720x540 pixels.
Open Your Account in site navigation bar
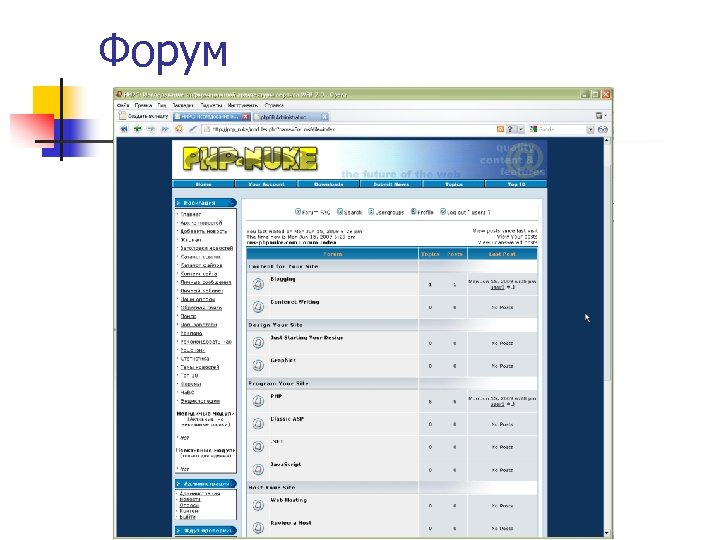266,184
